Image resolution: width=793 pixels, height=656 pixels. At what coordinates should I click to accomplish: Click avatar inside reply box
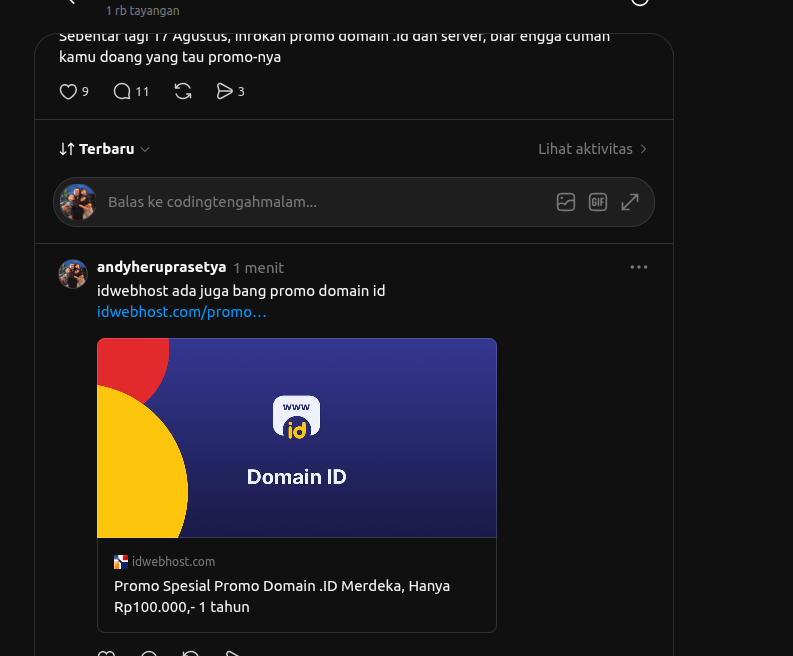(x=78, y=202)
